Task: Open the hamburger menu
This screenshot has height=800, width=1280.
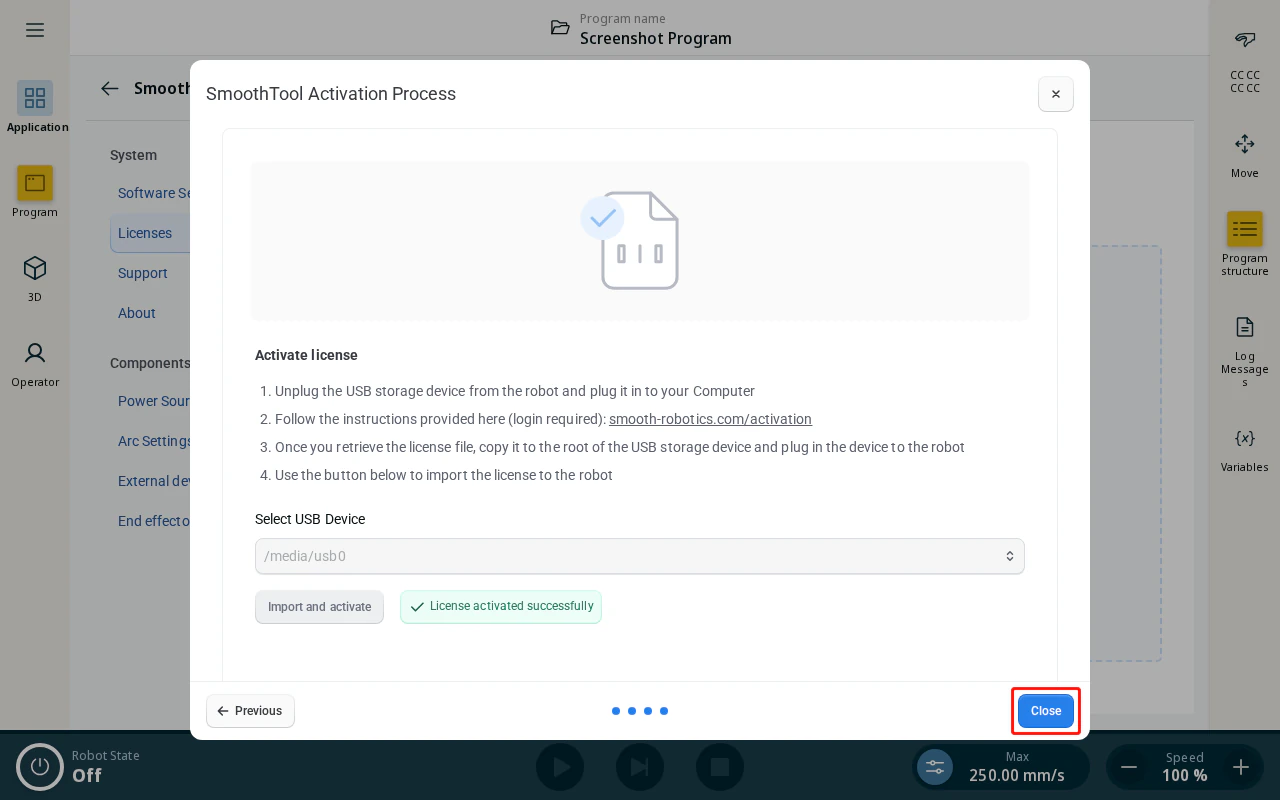Action: [x=35, y=30]
